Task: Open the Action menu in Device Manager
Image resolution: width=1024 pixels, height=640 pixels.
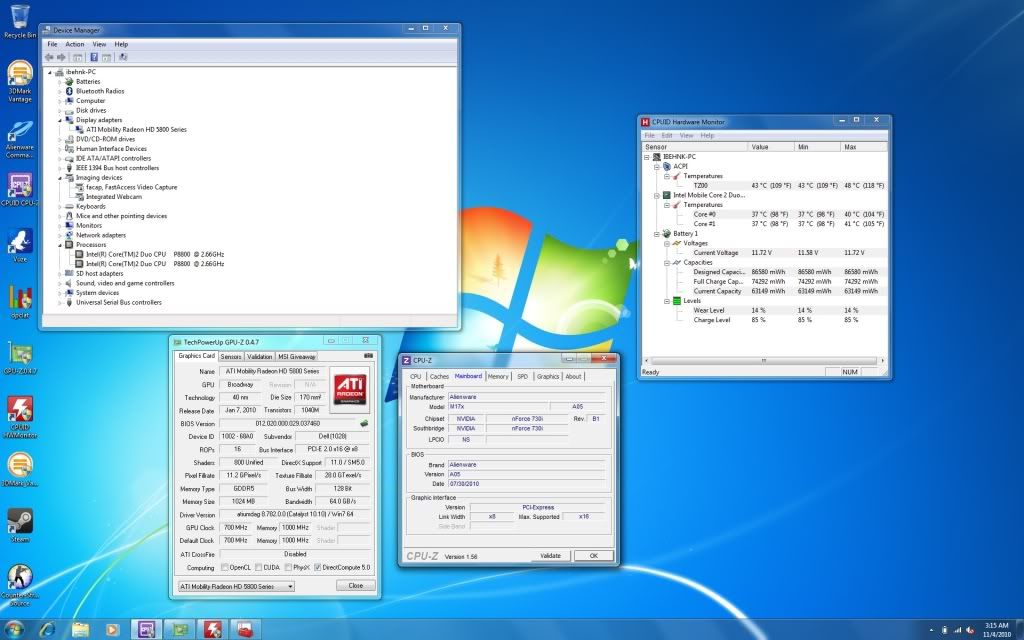Action: [x=74, y=44]
